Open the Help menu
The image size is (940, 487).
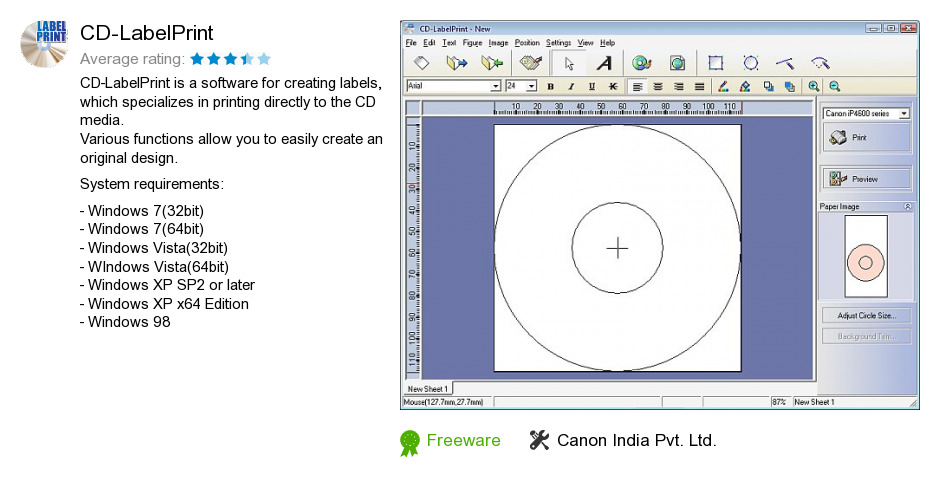pos(607,43)
